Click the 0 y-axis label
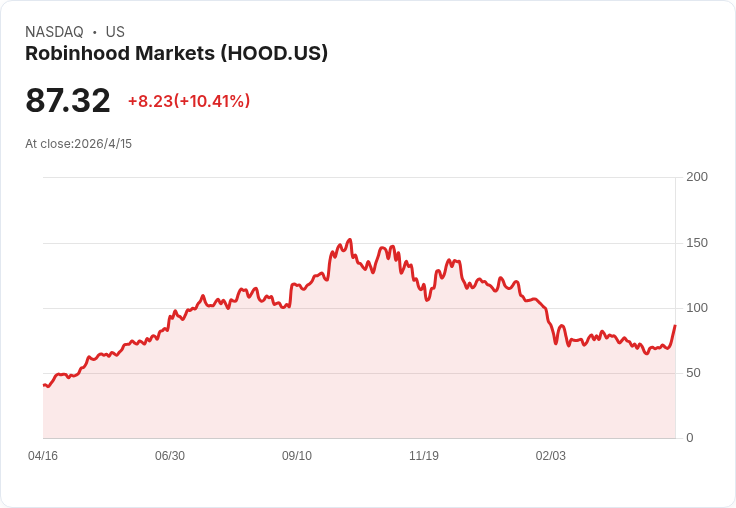This screenshot has width=736, height=508. [x=690, y=438]
